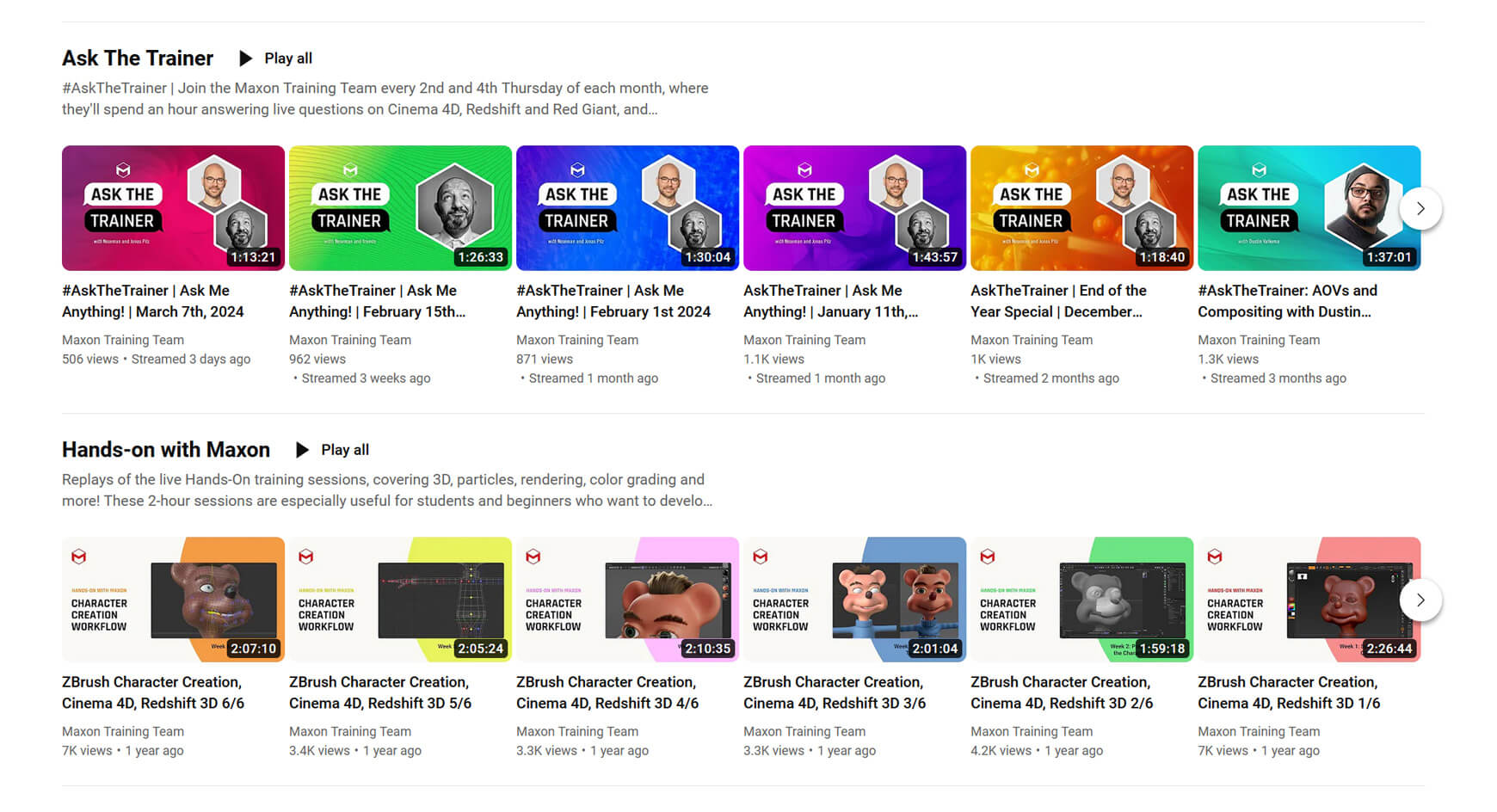Open ZBrush Character Creation 5/6 thumbnail
The height and width of the screenshot is (812, 1497).
pyautogui.click(x=400, y=600)
